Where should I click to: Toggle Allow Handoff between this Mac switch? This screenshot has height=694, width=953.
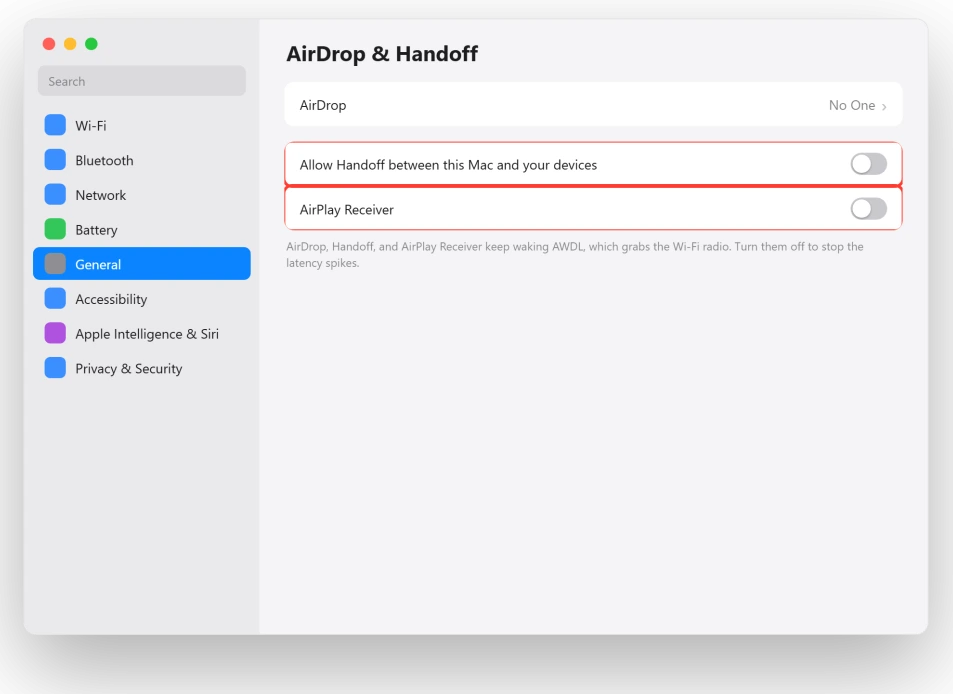(869, 164)
